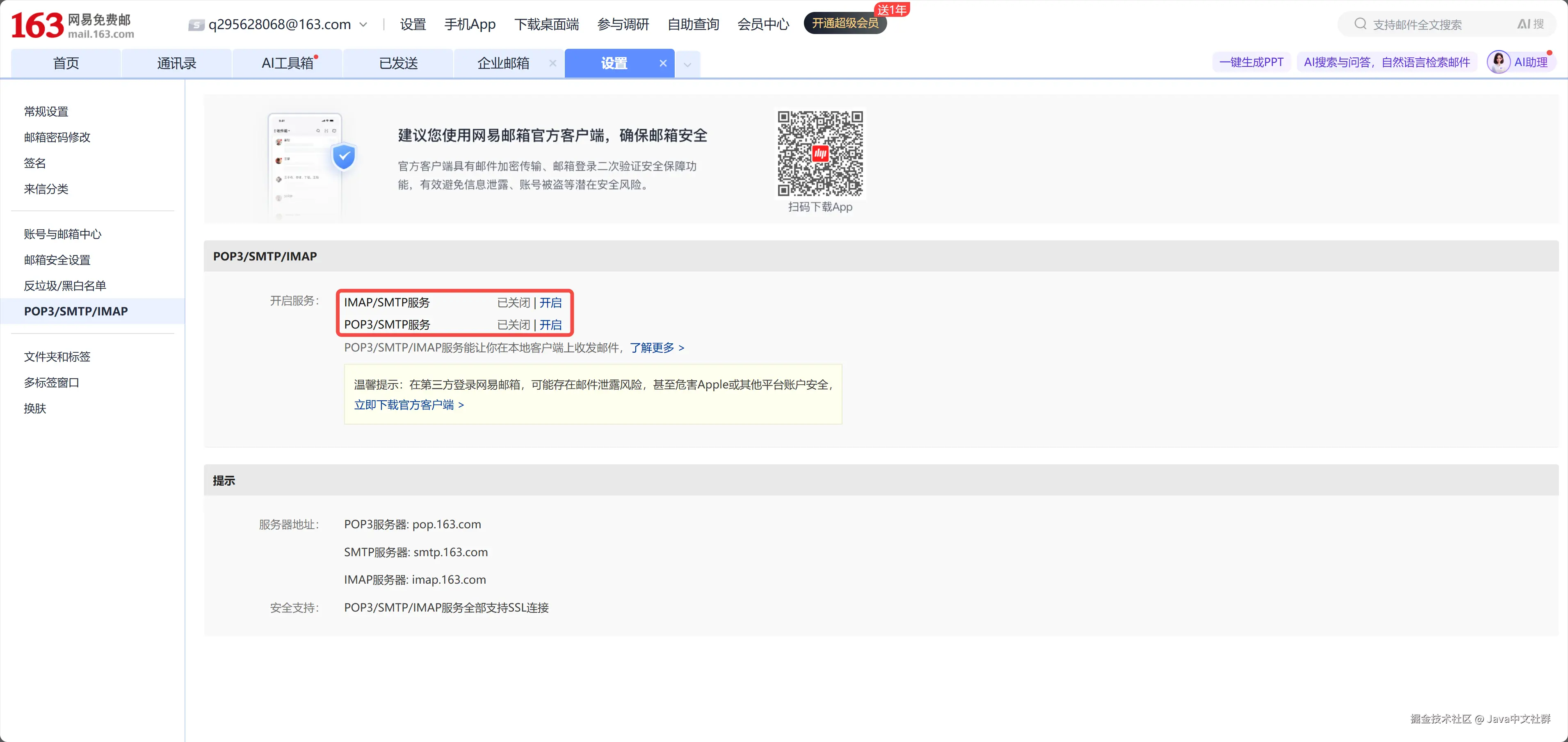Click the AI搜 search icon

point(1530,24)
